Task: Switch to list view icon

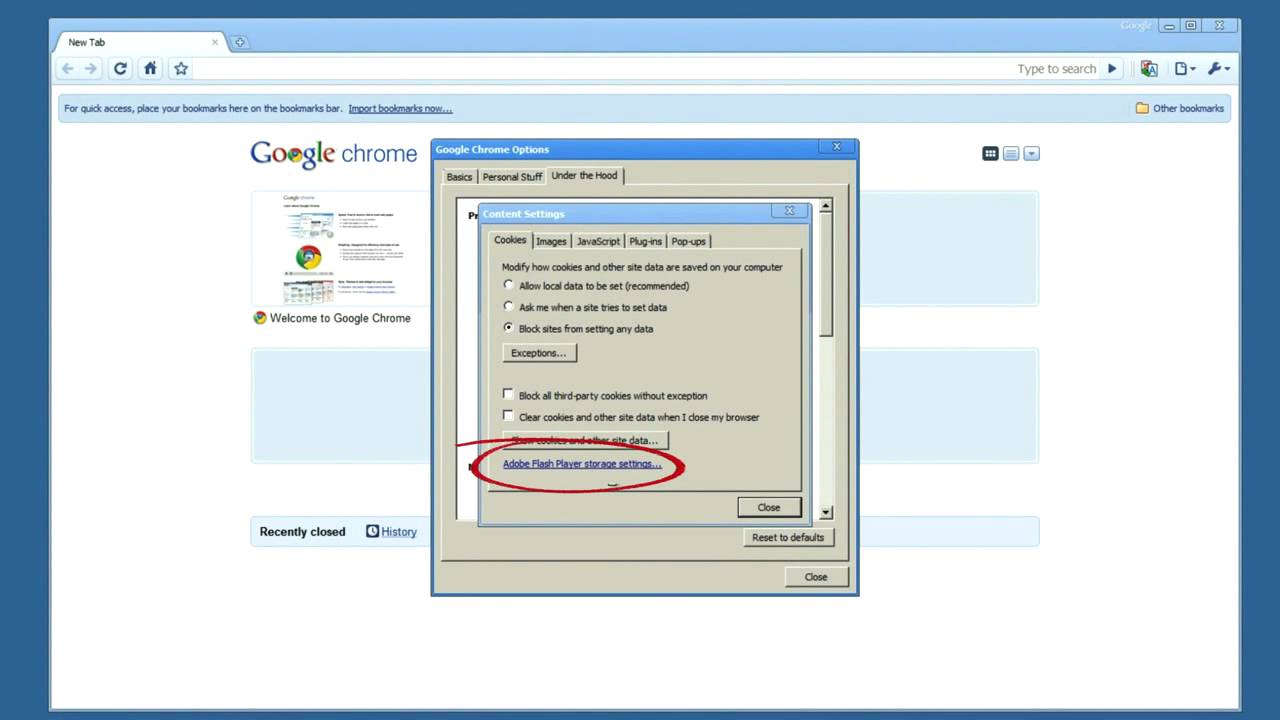Action: [1011, 153]
